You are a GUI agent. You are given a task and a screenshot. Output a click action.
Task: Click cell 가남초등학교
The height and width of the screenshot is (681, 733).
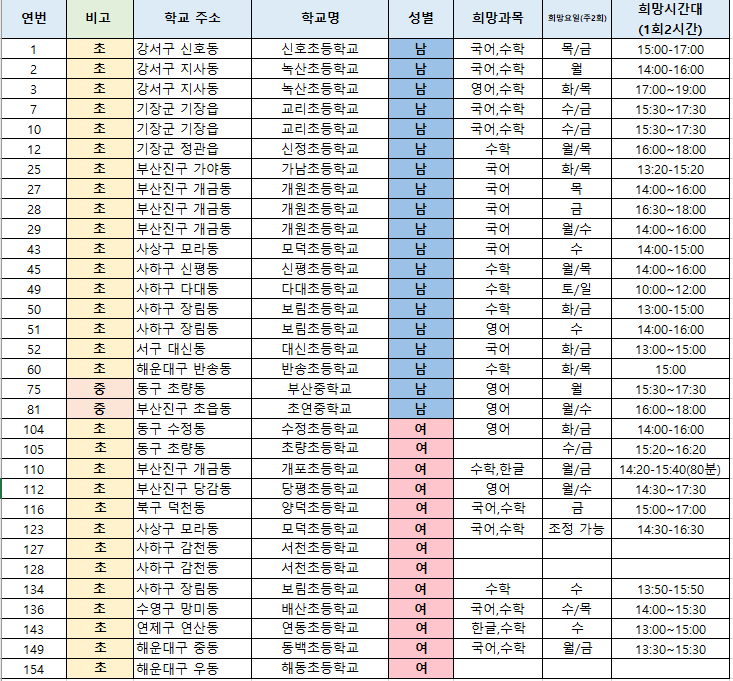(x=320, y=169)
